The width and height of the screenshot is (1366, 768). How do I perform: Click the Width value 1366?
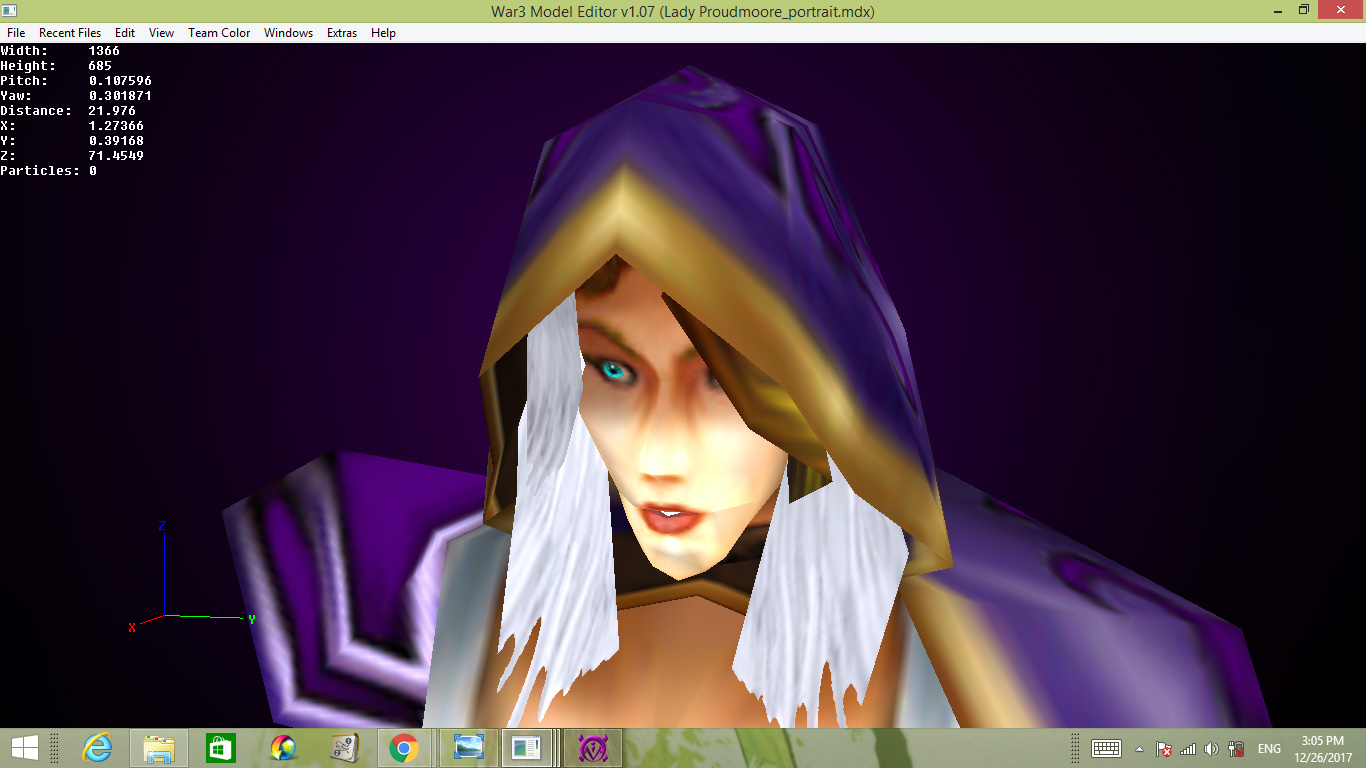click(104, 51)
